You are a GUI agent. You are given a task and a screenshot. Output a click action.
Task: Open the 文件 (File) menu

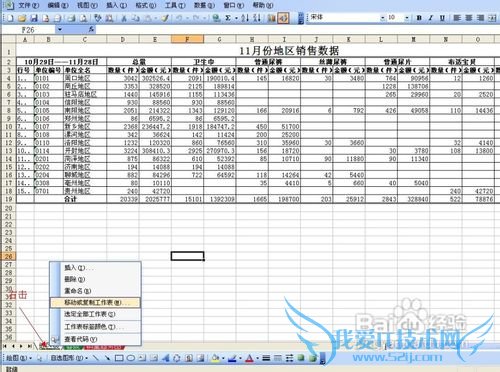28,5
